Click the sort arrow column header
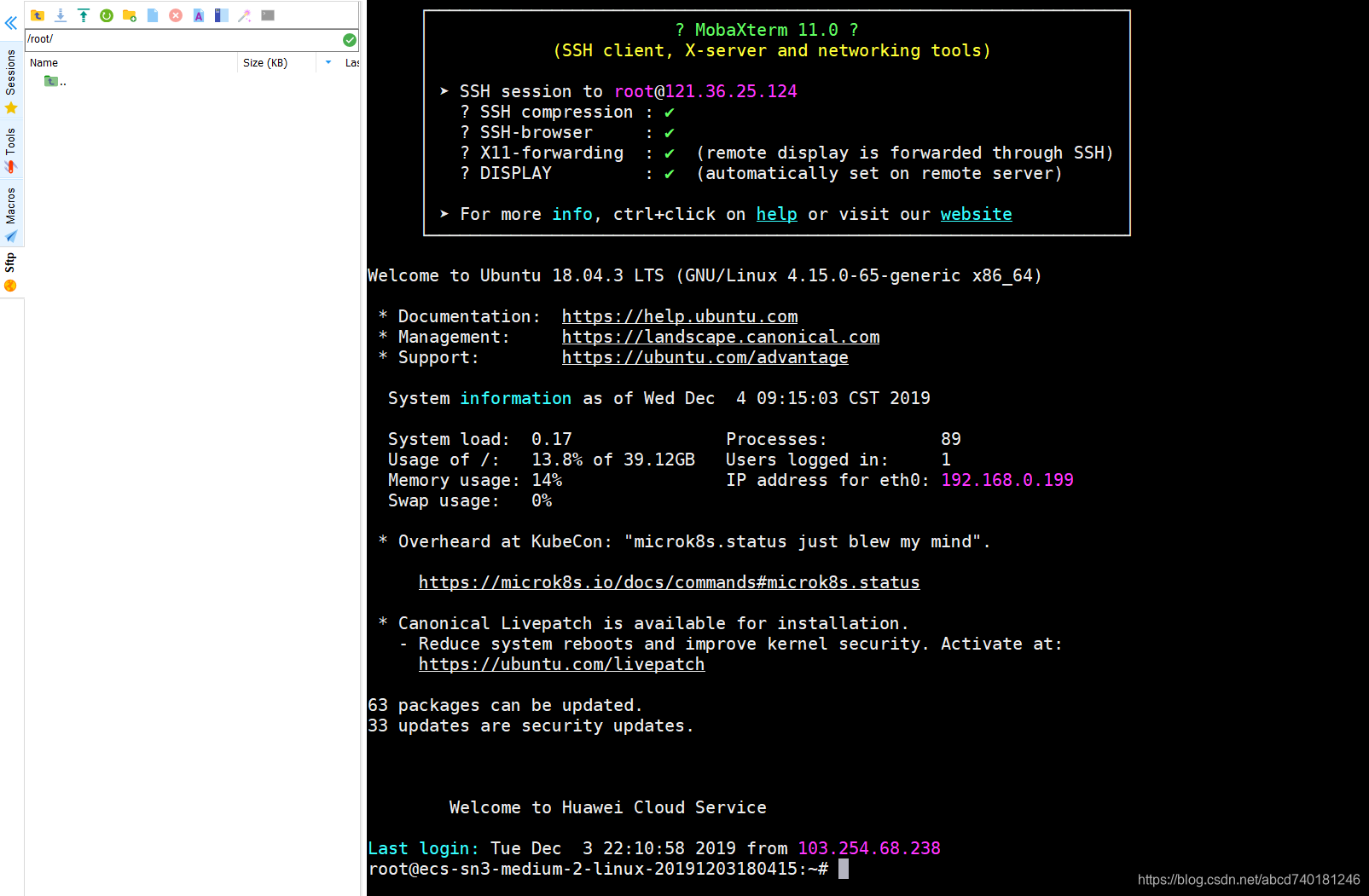Viewport: 1369px width, 896px height. (328, 63)
